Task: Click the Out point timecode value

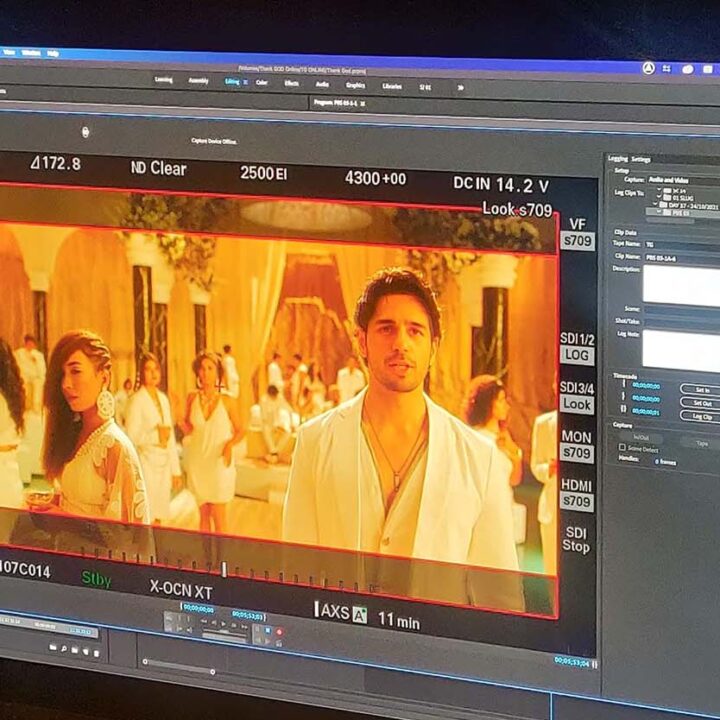Action: [x=647, y=399]
